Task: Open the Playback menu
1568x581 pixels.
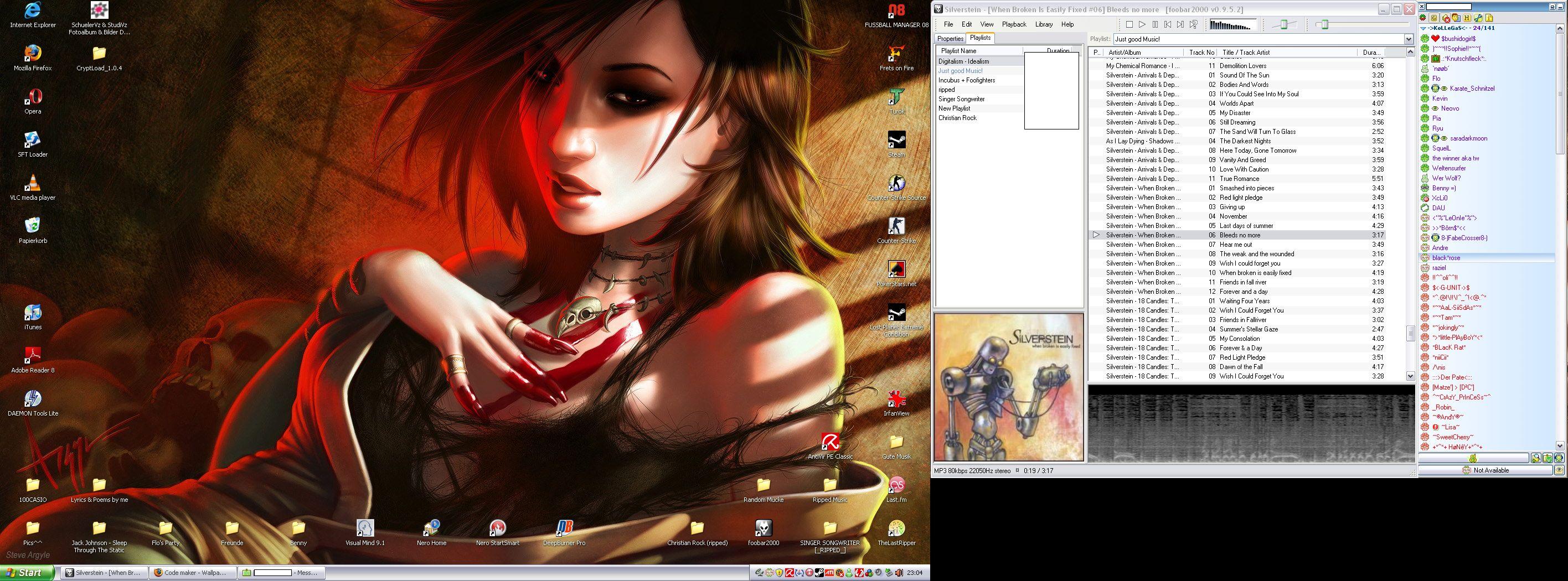Action: point(1013,24)
